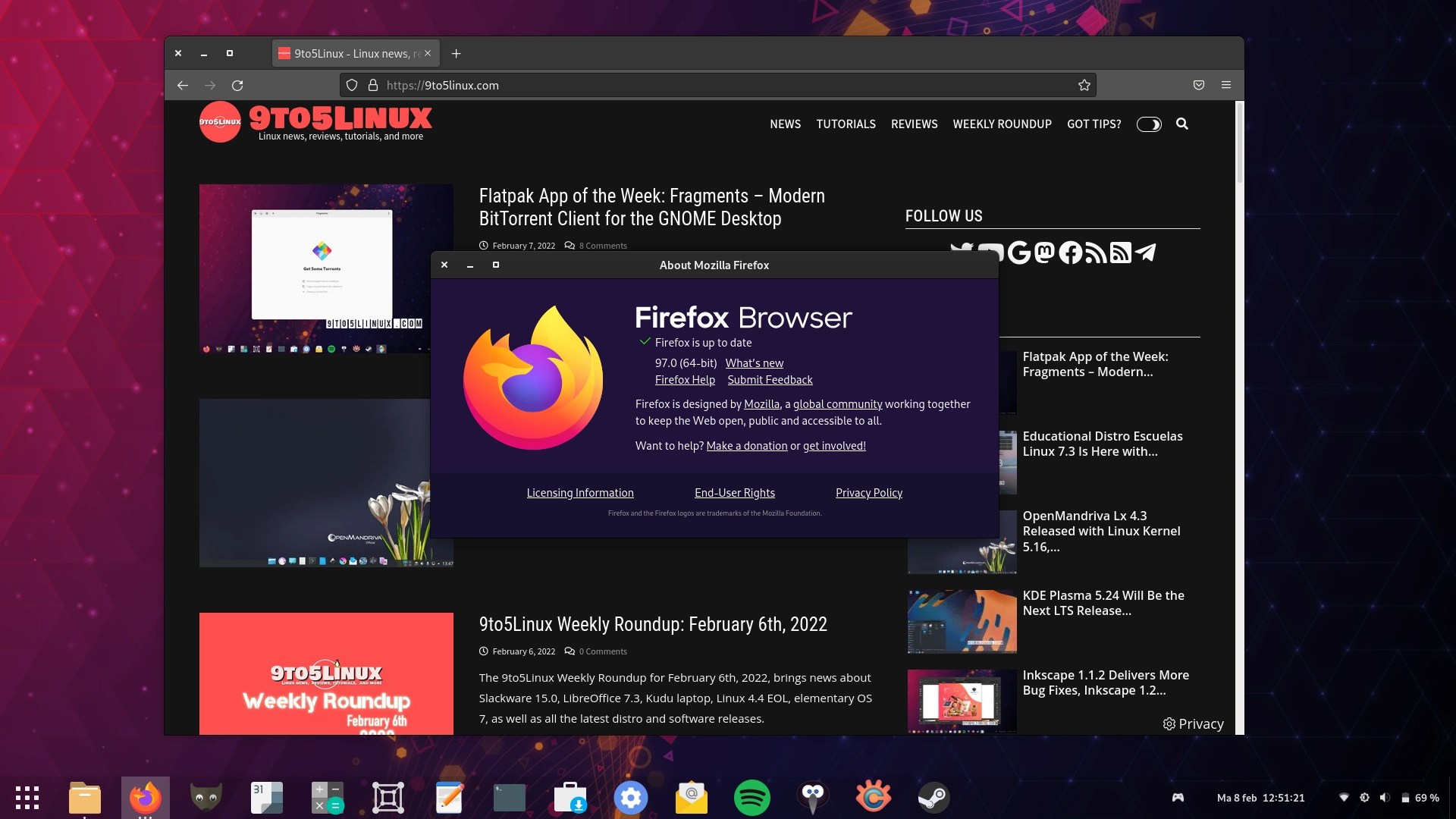This screenshot has width=1456, height=819.
Task: Expand the Firefox Help dropdown option
Action: [684, 379]
